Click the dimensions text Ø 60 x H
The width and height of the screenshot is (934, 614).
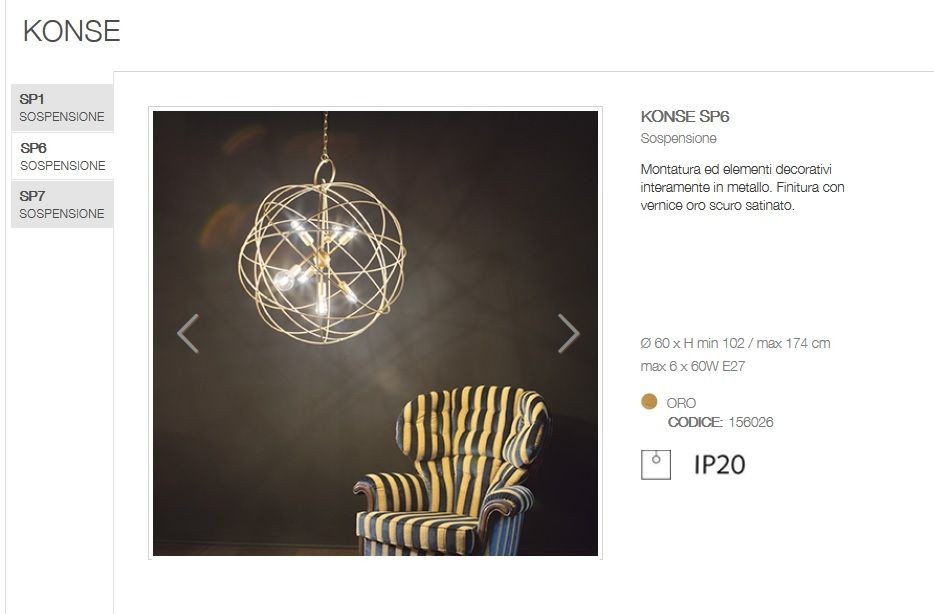click(735, 343)
